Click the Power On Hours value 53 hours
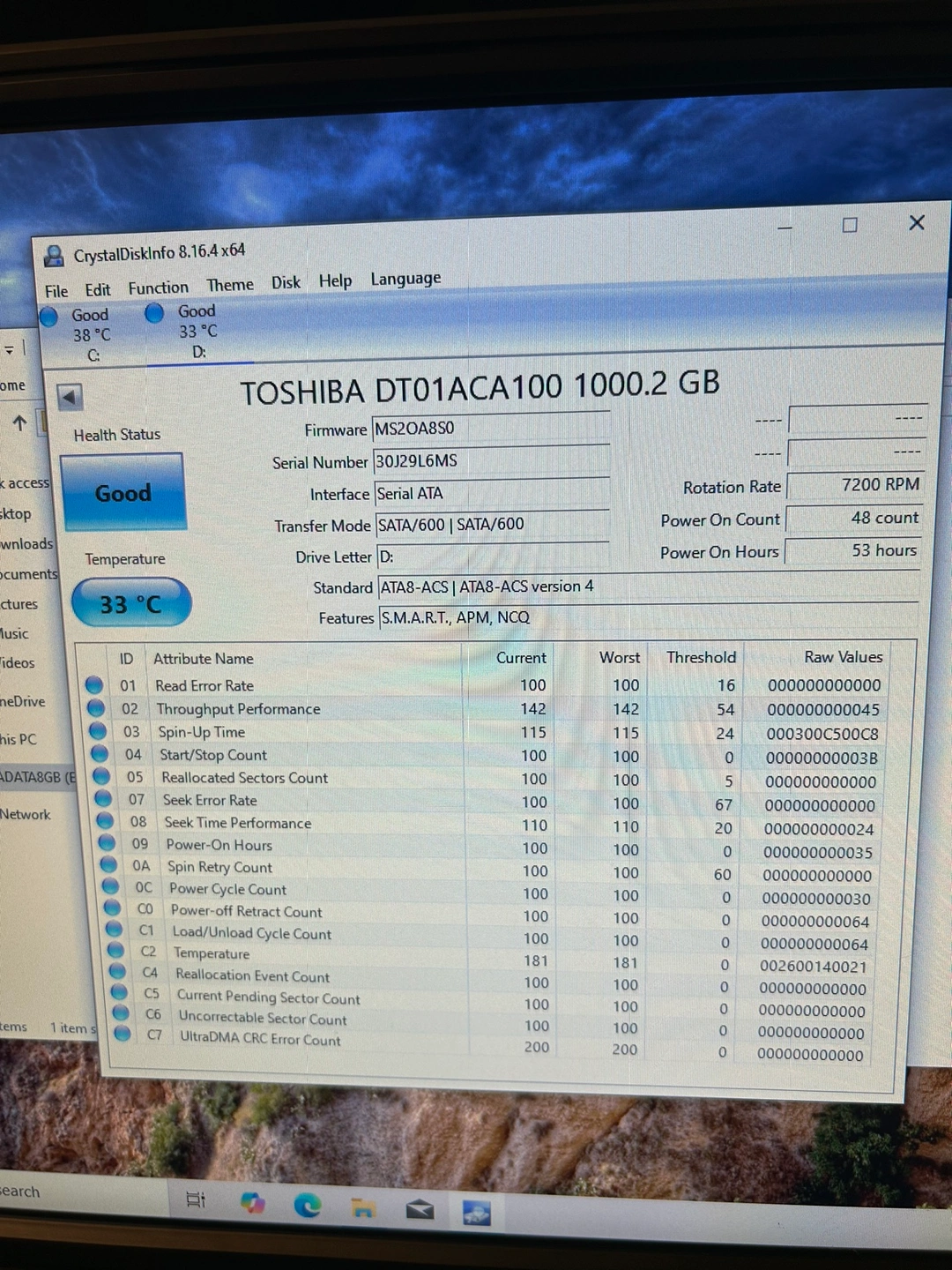952x1270 pixels. point(852,550)
